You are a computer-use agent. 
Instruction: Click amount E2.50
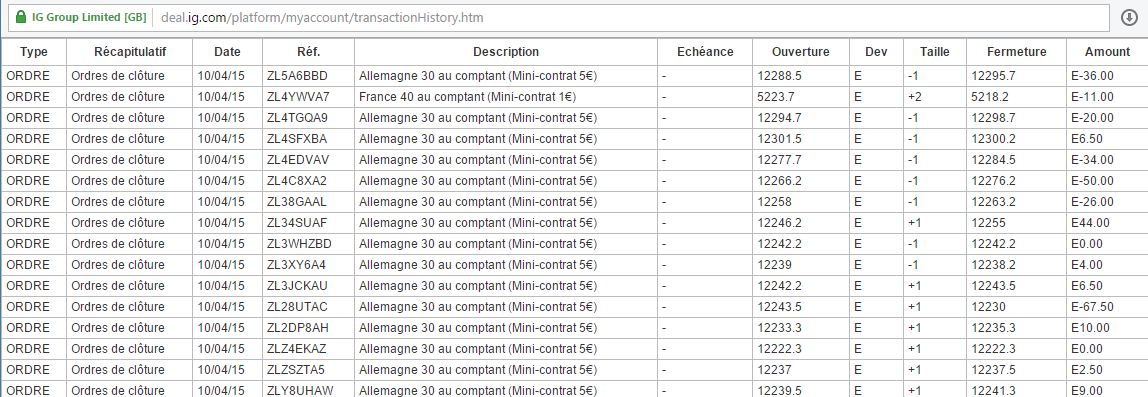coord(1087,371)
